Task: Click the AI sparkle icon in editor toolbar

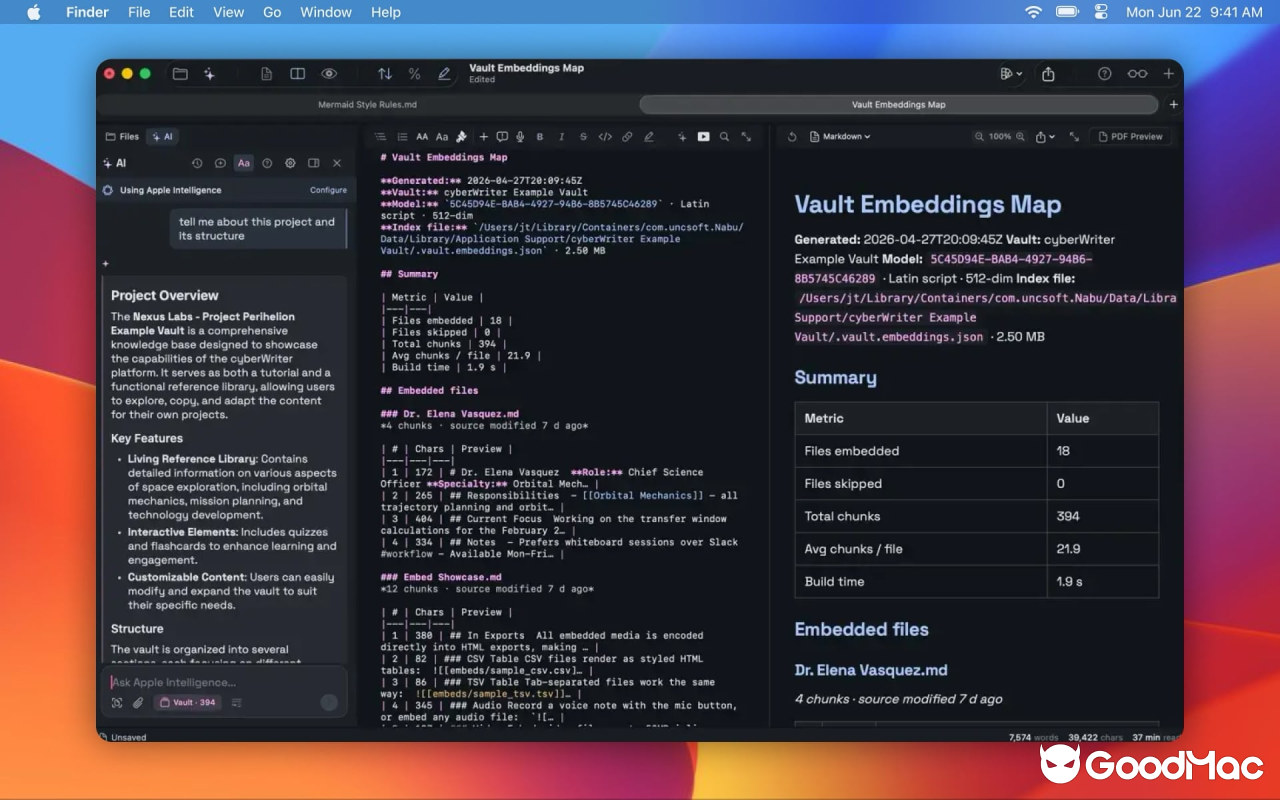Action: [682, 137]
